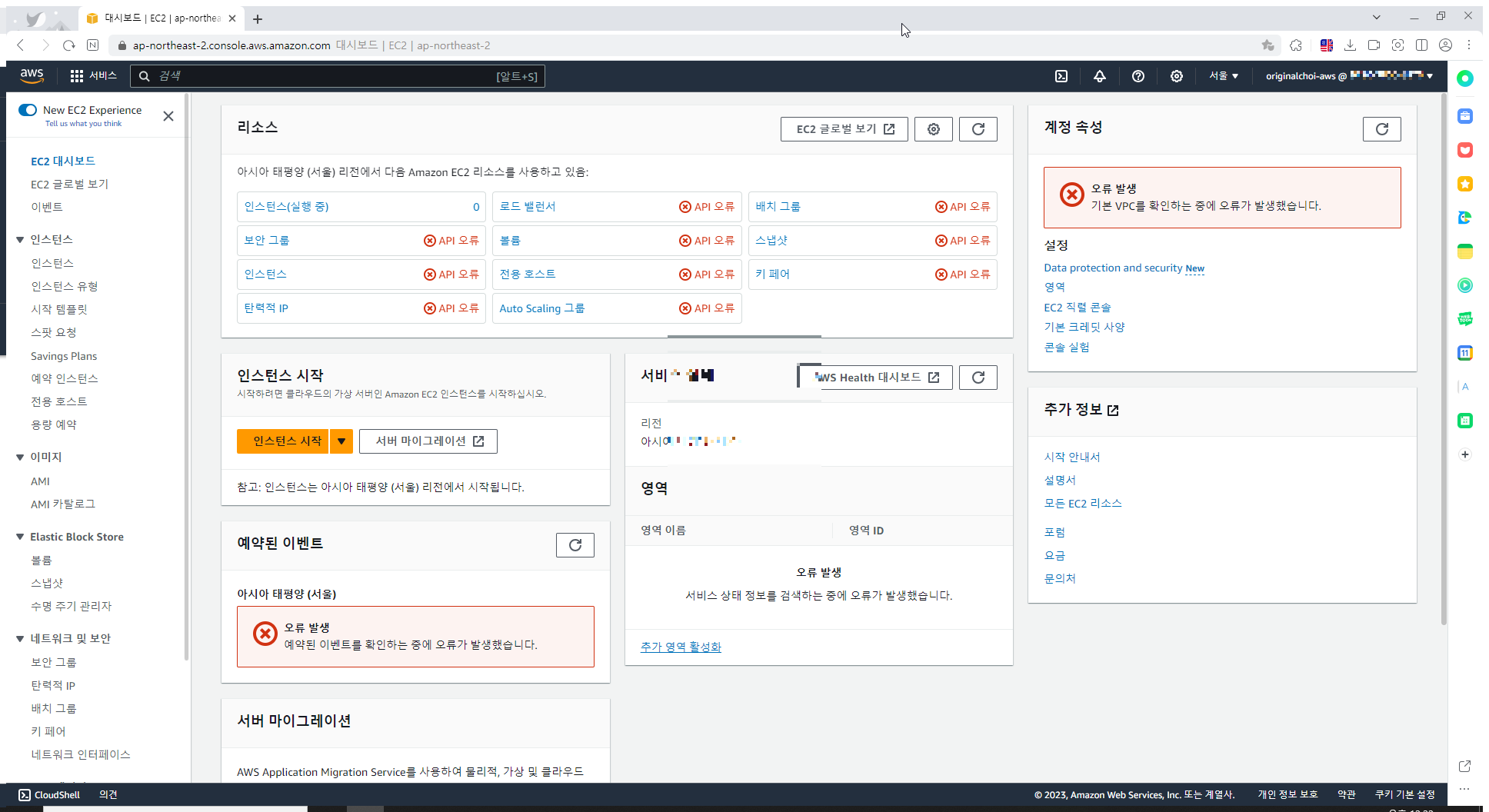The width and height of the screenshot is (1489, 812).
Task: Refresh the service health panel
Action: 978,378
